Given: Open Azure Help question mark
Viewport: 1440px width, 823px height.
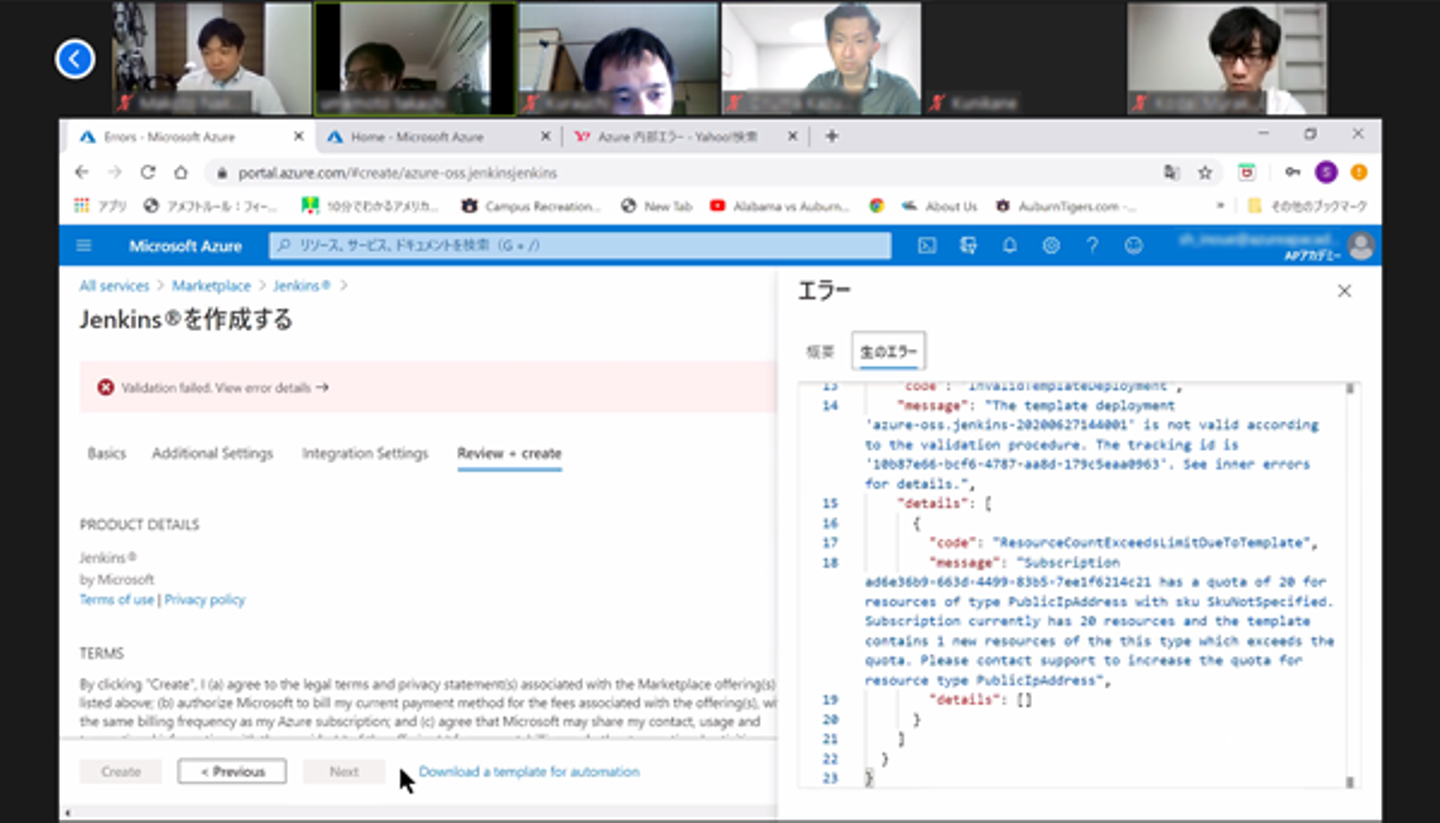Looking at the screenshot, I should pyautogui.click(x=1092, y=245).
